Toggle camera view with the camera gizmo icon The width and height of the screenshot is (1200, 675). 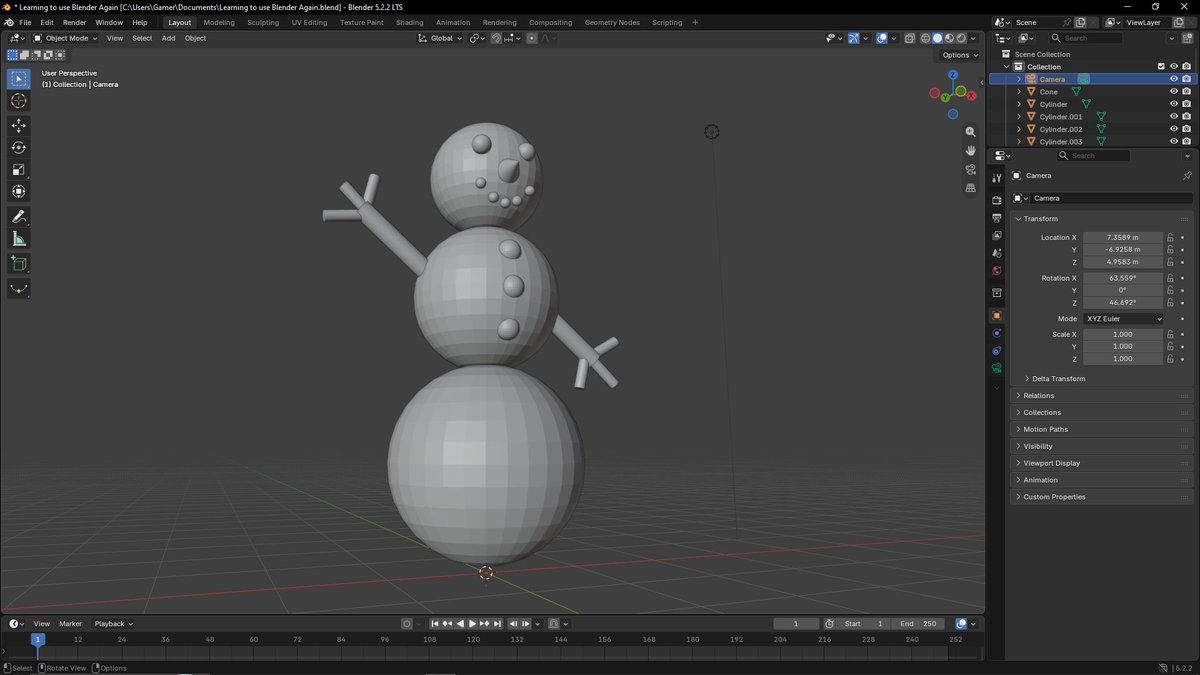tap(970, 169)
